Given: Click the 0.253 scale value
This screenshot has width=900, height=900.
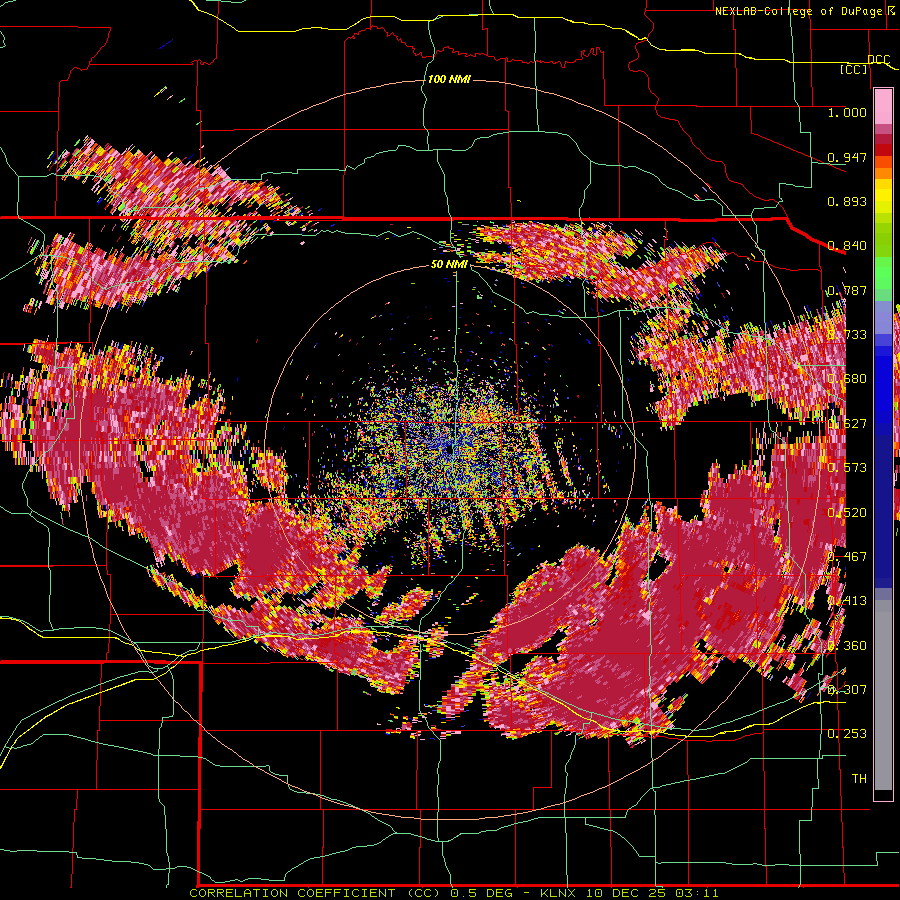Looking at the screenshot, I should coord(847,734).
